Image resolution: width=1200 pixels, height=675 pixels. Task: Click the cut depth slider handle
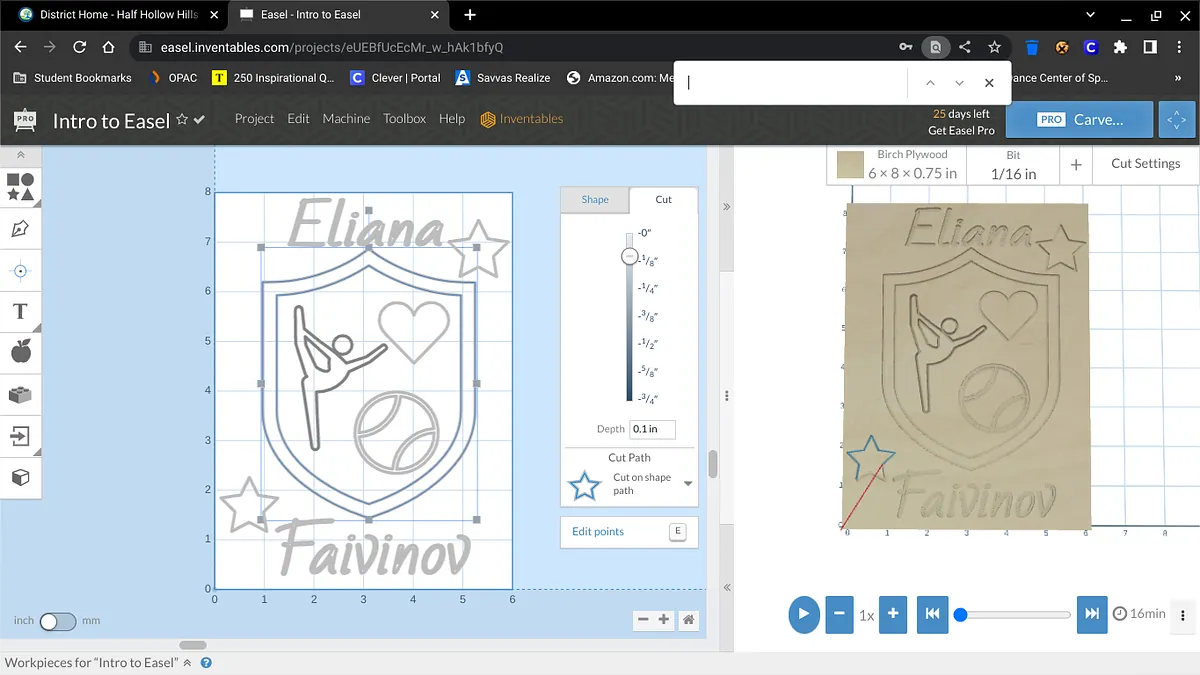629,257
